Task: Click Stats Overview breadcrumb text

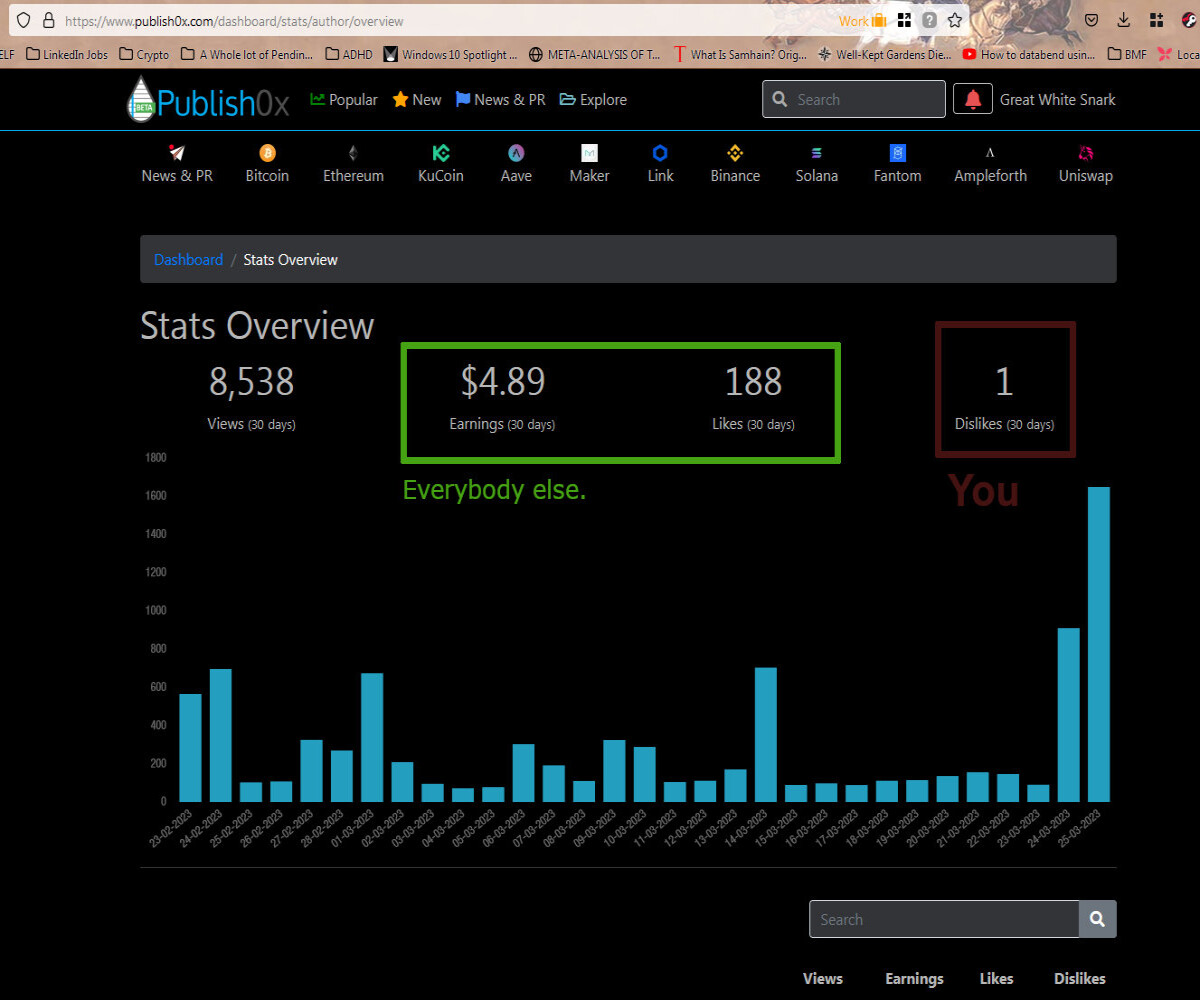Action: tap(290, 259)
